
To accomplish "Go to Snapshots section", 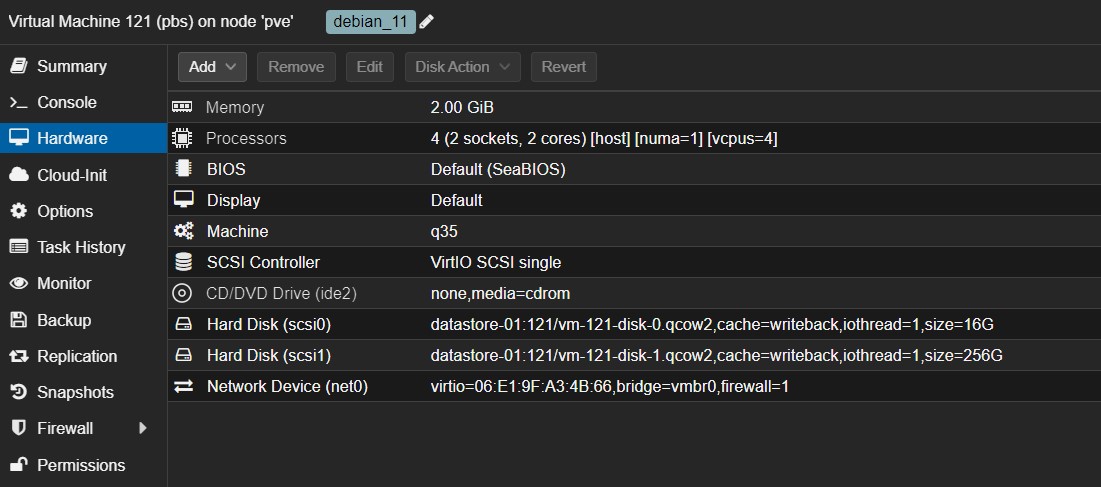I will tap(75, 392).
